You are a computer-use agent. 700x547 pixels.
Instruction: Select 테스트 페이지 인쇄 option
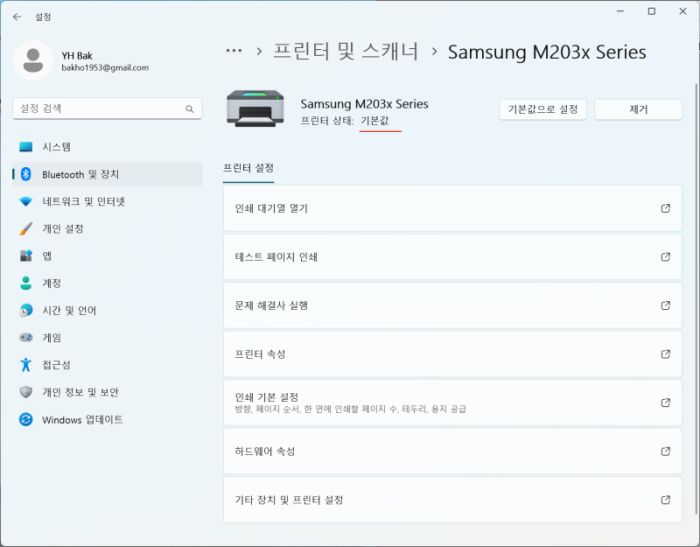click(453, 257)
